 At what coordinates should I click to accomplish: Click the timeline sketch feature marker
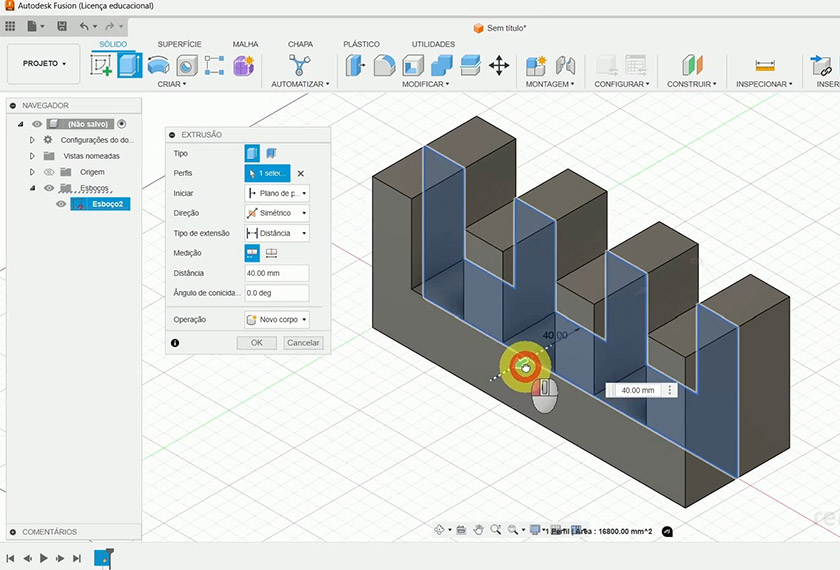pos(102,557)
